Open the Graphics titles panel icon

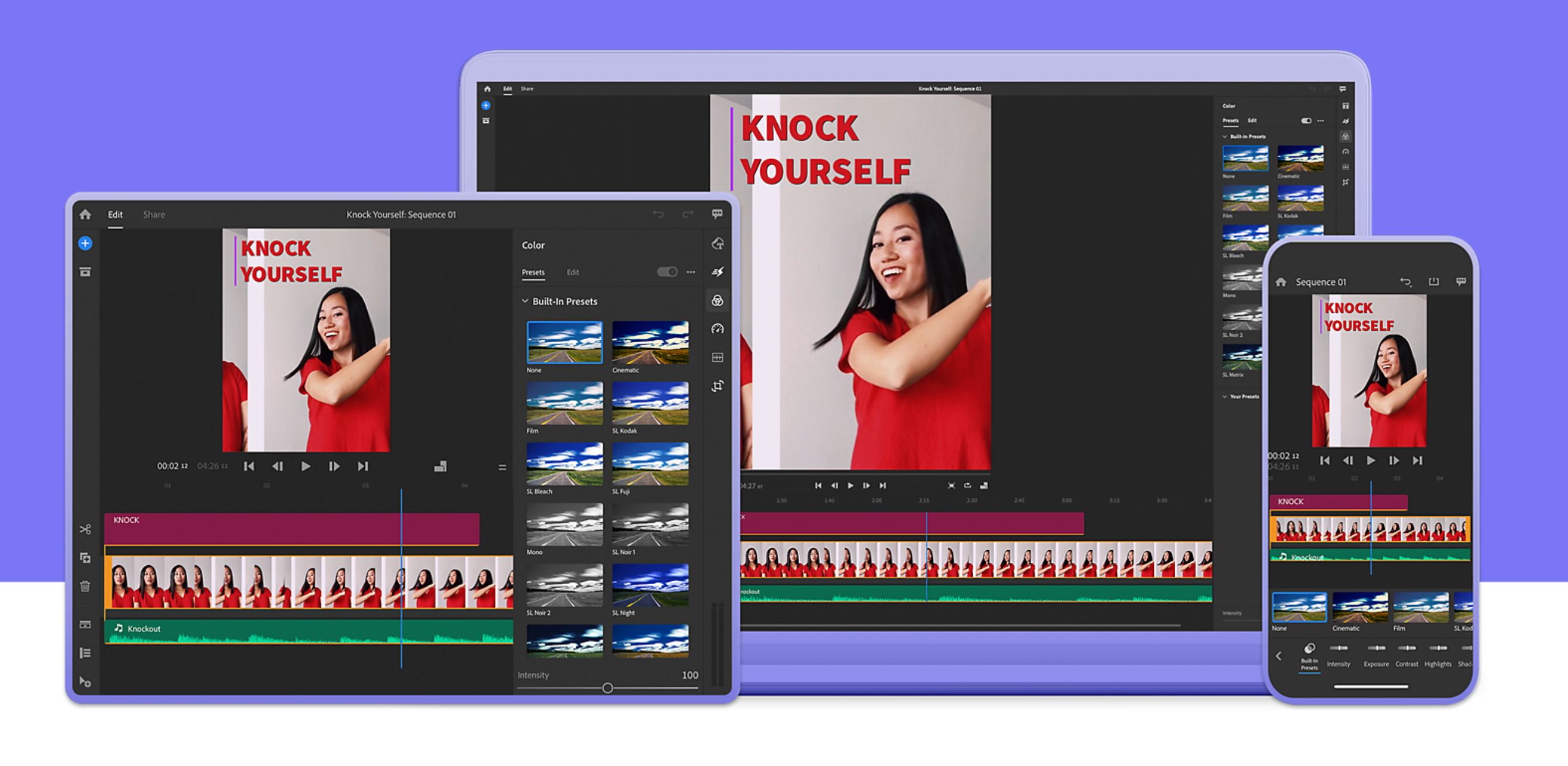(718, 243)
